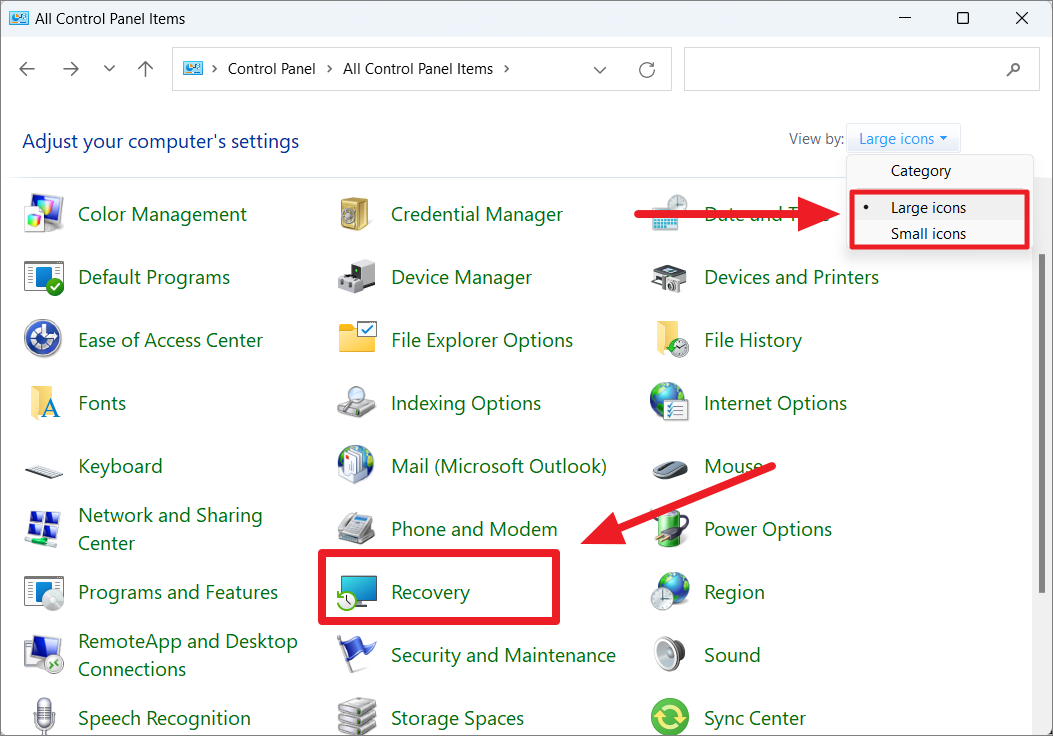Open Sync Center
Image resolution: width=1053 pixels, height=736 pixels.
click(756, 718)
